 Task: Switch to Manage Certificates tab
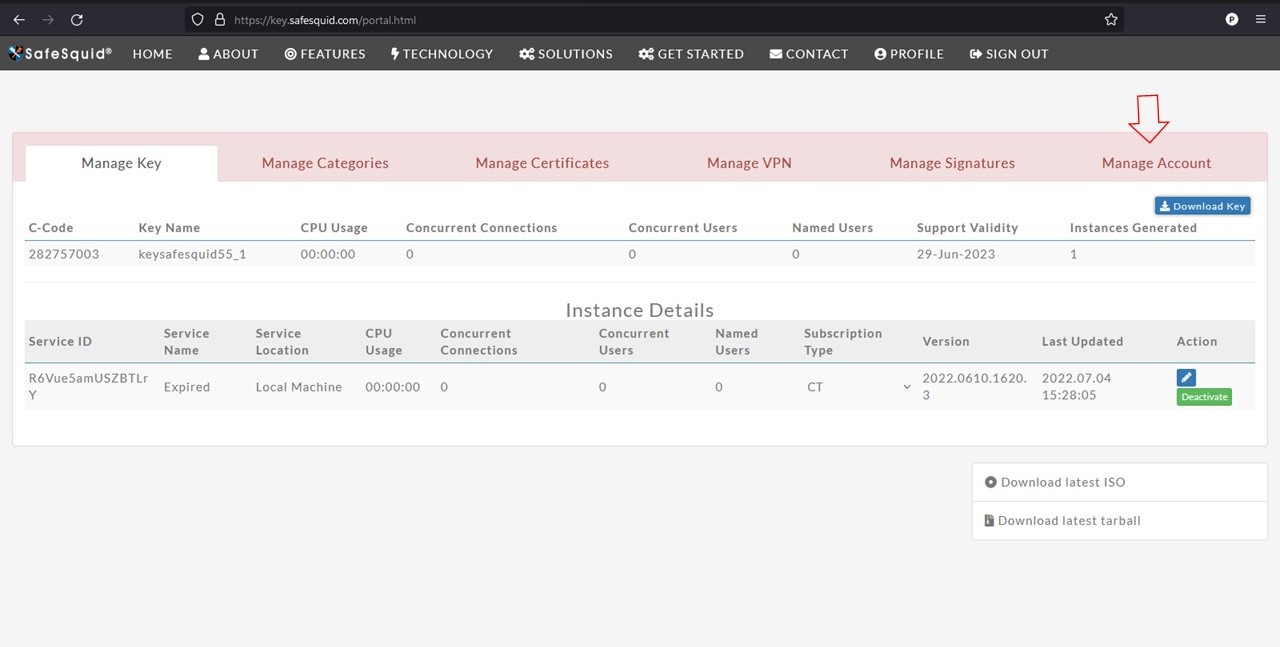[x=542, y=163]
